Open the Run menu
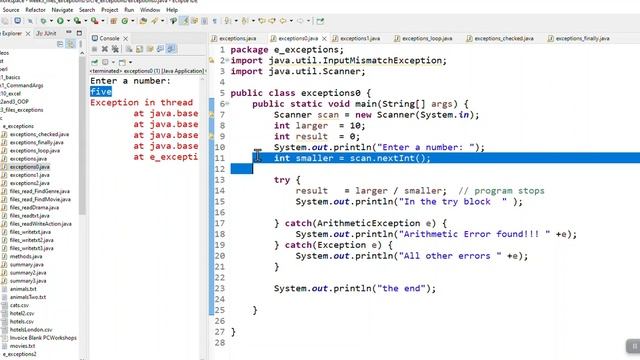Viewport: 640px width, 360px height. 129,9
